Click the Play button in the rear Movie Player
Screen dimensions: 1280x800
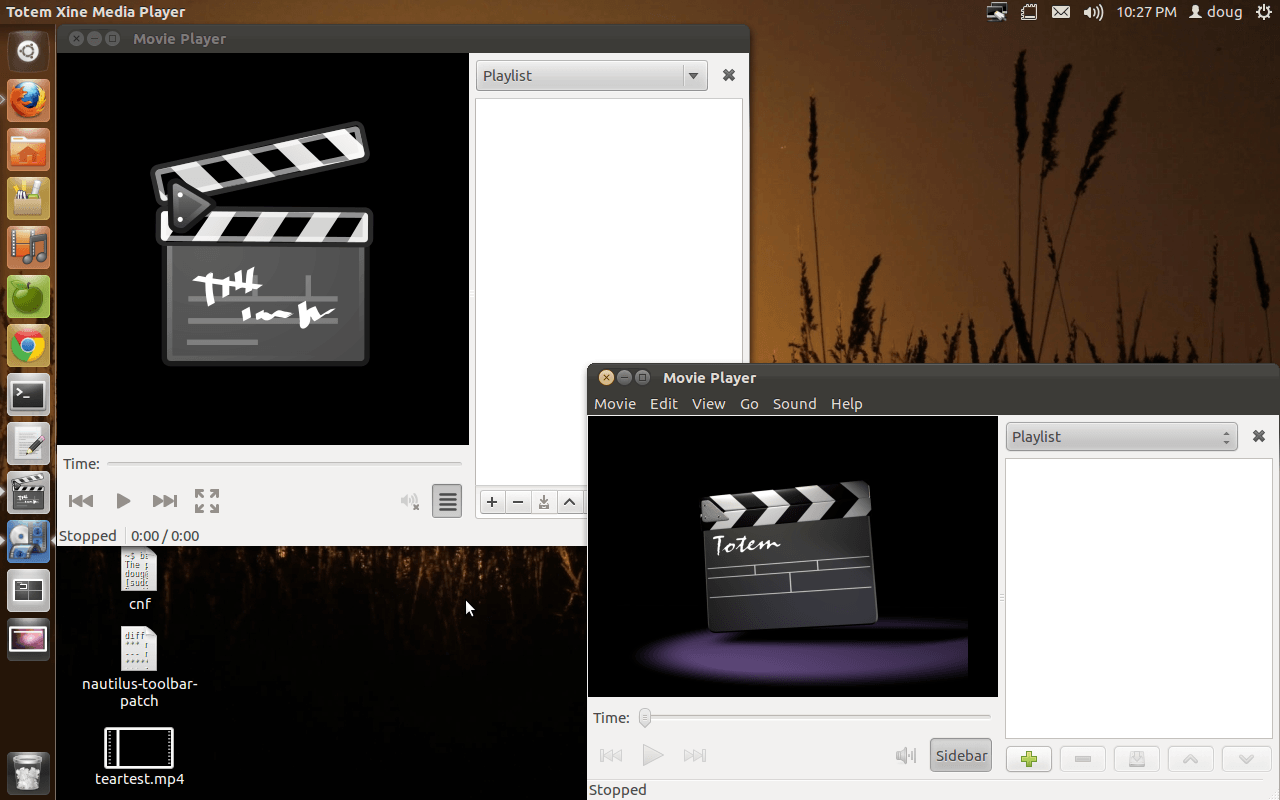(123, 501)
